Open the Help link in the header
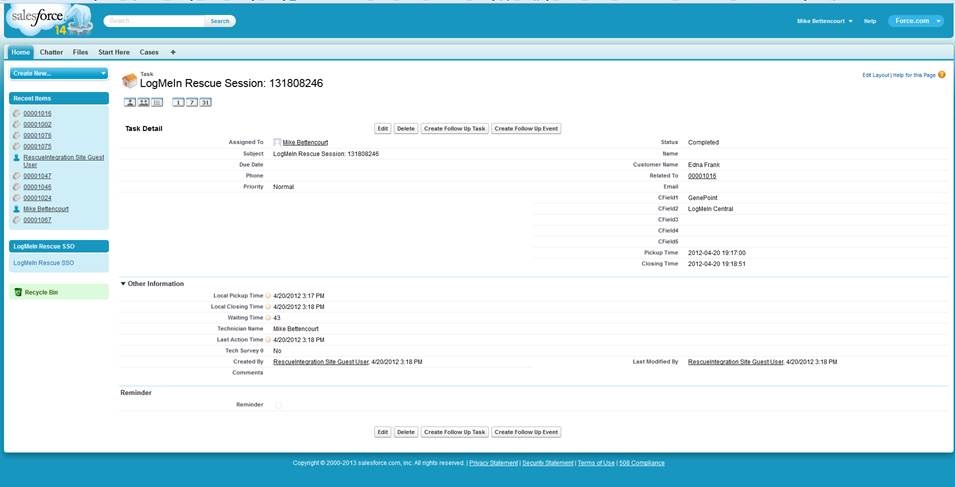This screenshot has height=487, width=955. 870,21
